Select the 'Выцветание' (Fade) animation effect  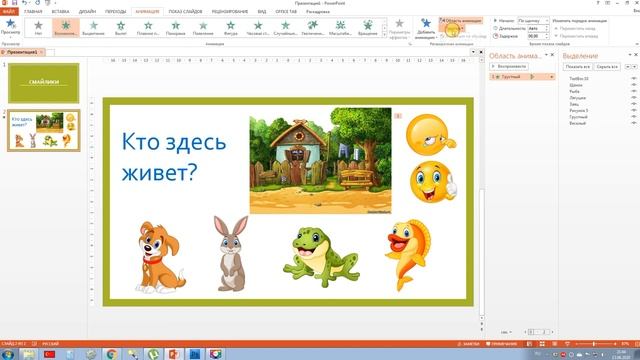pos(93,28)
